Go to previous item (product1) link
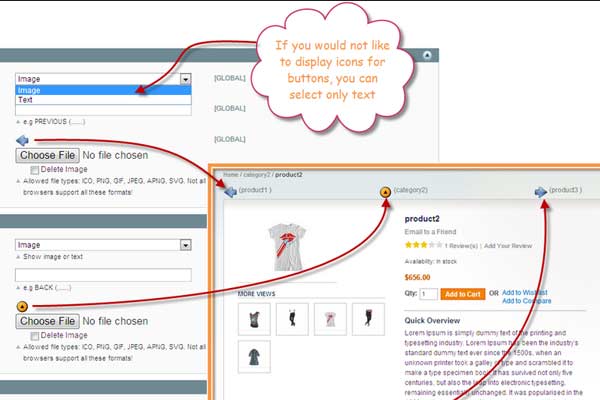The image size is (600, 400). pos(255,190)
